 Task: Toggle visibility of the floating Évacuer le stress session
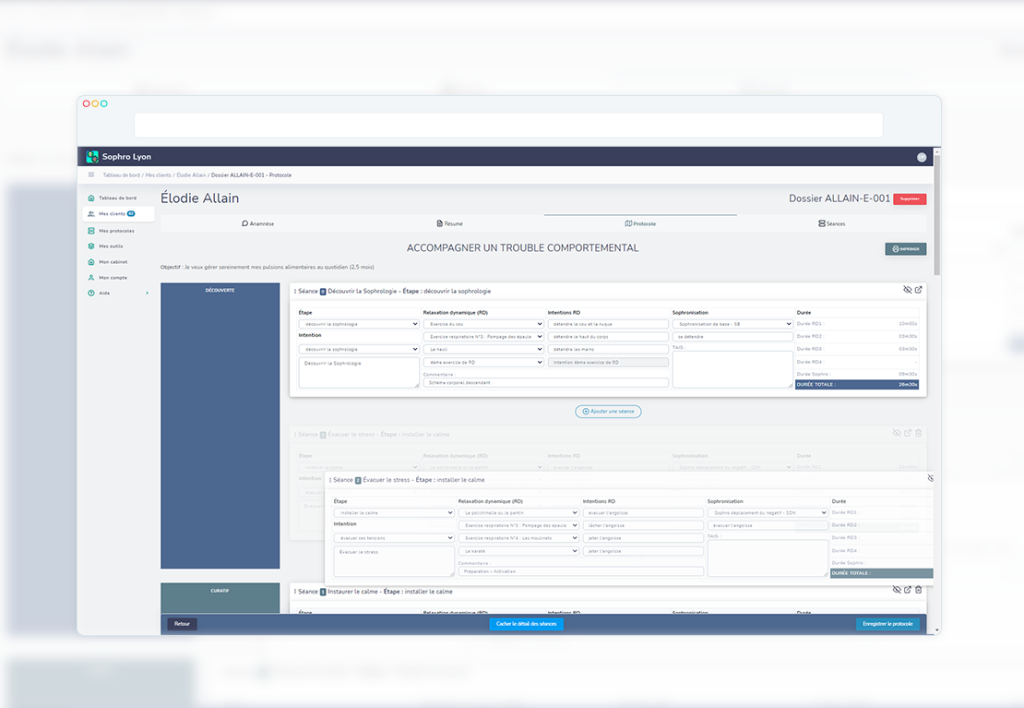pos(929,479)
